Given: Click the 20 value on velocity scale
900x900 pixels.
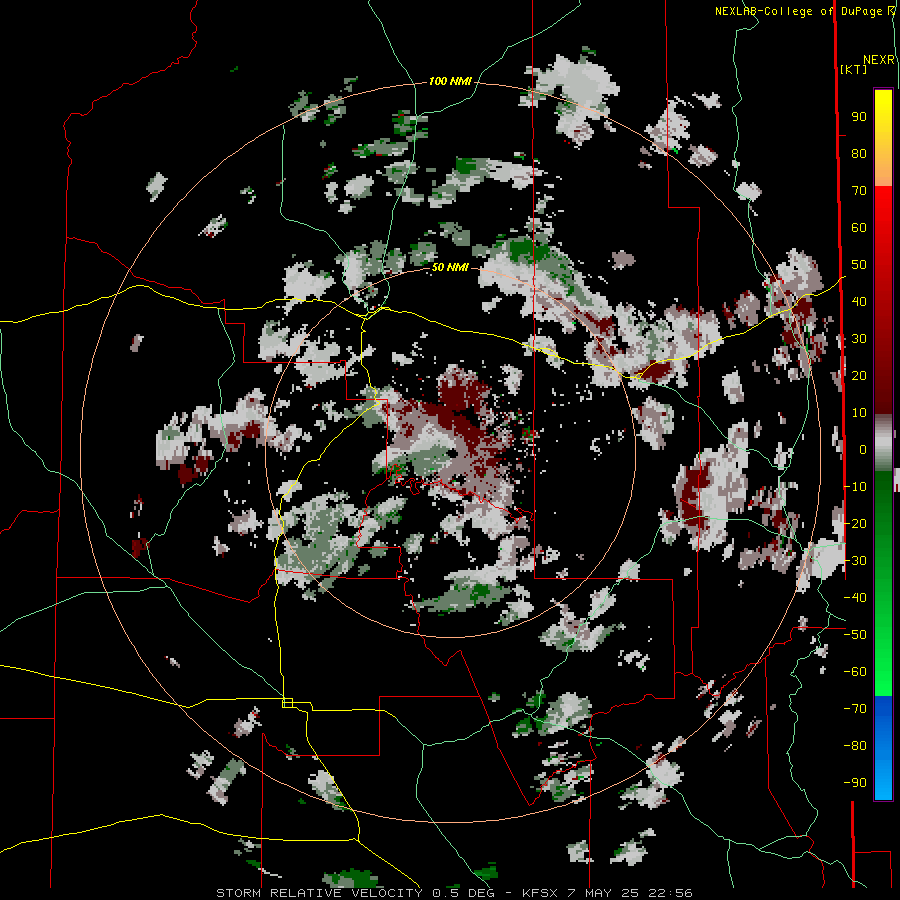Looking at the screenshot, I should click(x=859, y=376).
